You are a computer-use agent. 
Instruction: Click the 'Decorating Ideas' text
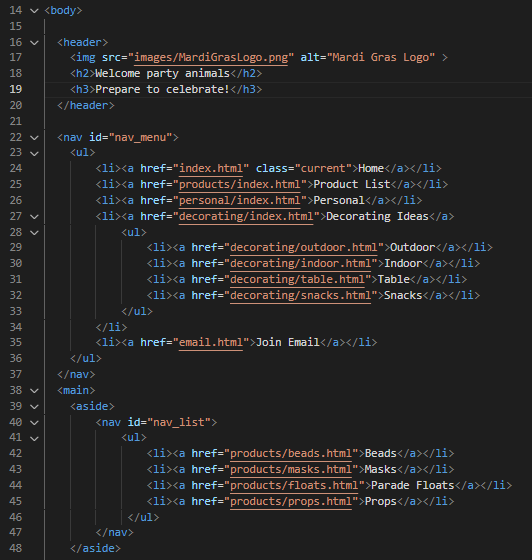tap(377, 216)
